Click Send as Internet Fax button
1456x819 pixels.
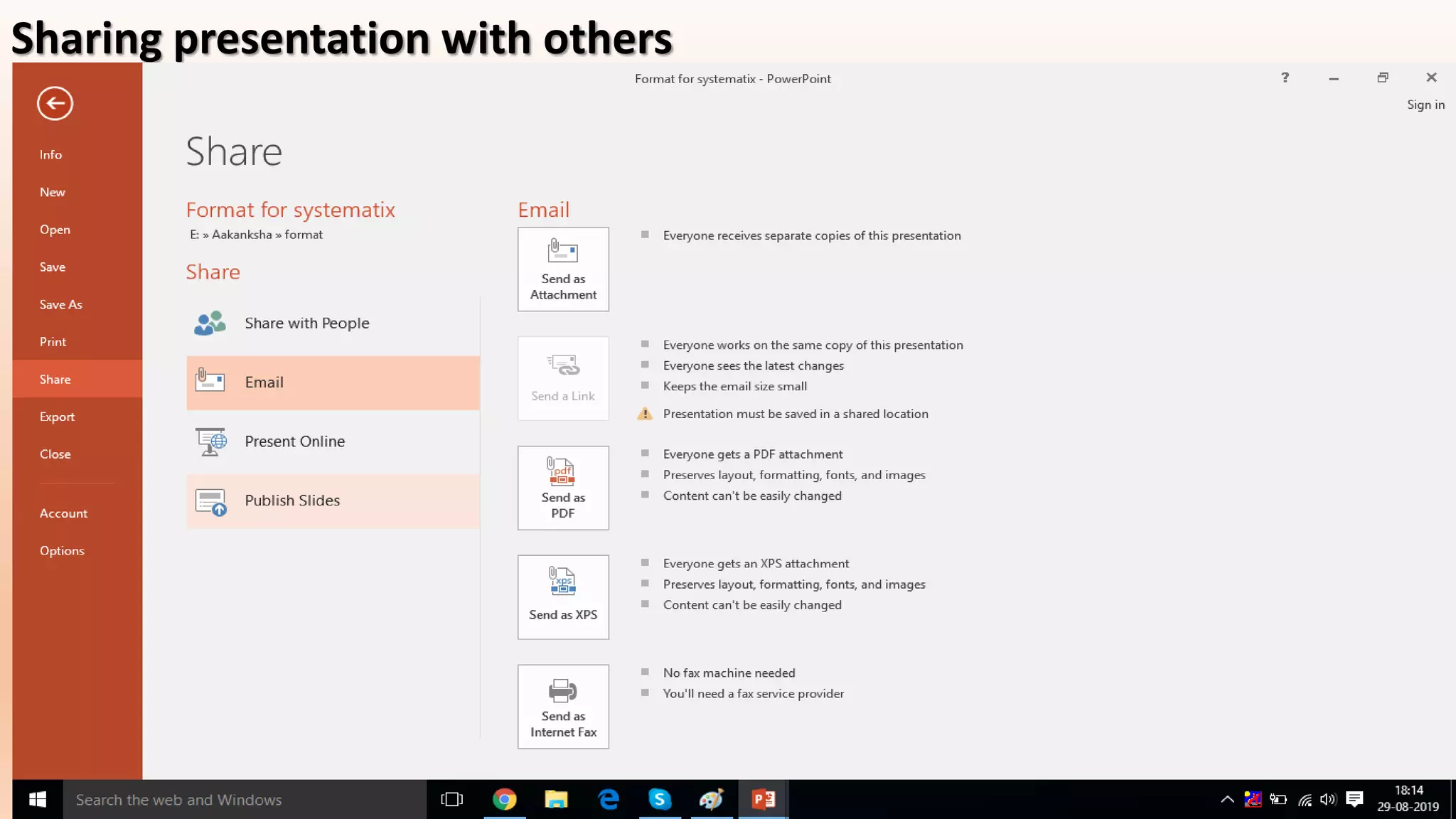click(x=563, y=707)
